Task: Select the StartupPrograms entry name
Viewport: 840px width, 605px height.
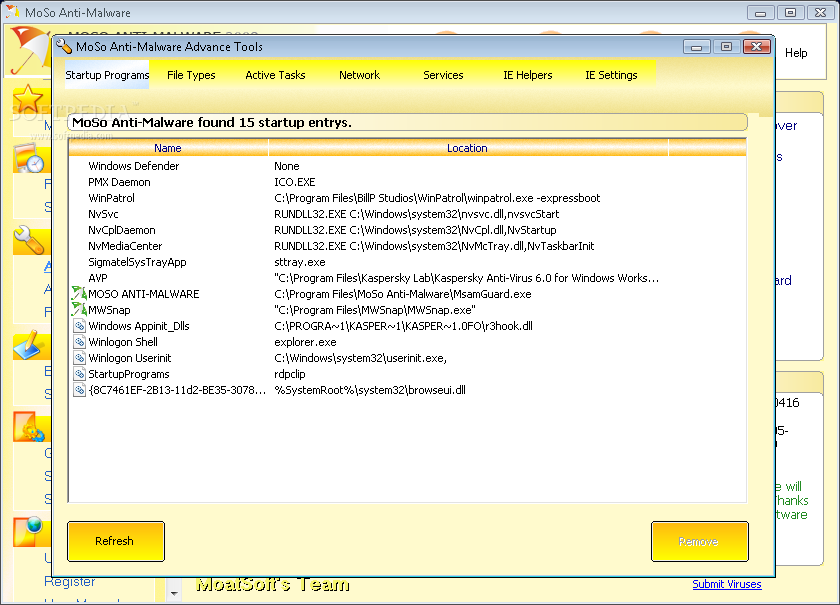Action: (129, 374)
